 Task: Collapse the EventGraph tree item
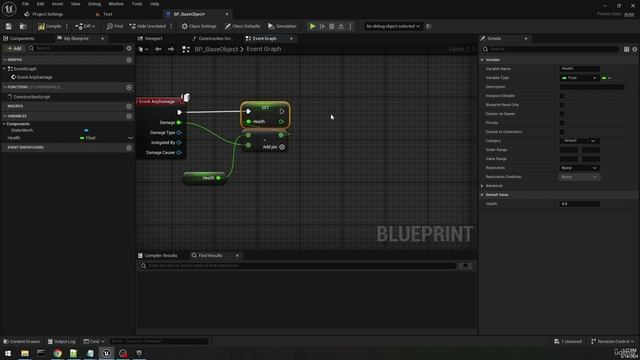[4, 69]
